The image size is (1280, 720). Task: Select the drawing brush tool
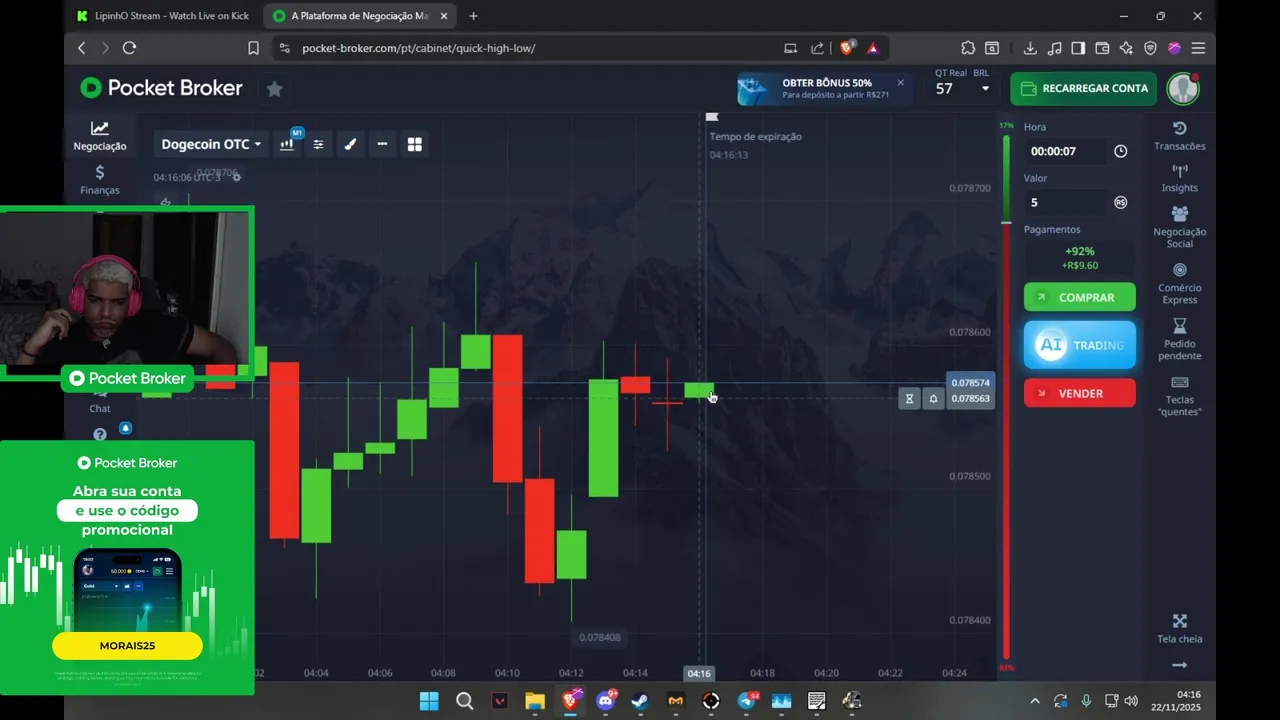pos(350,144)
